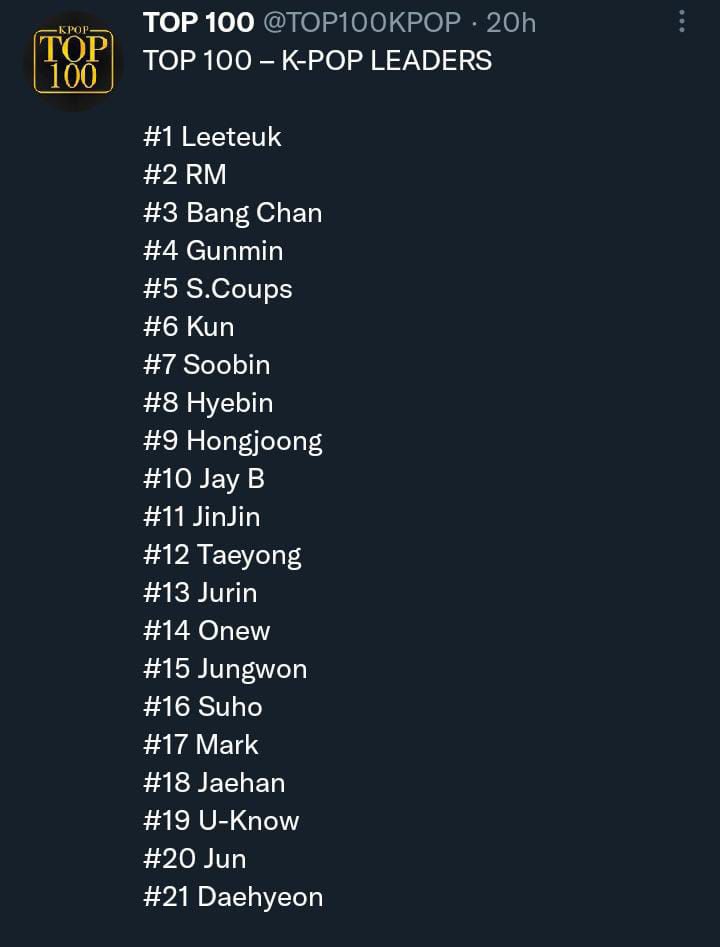The height and width of the screenshot is (947, 720).
Task: Open the TOP 100 display name
Action: [198, 23]
